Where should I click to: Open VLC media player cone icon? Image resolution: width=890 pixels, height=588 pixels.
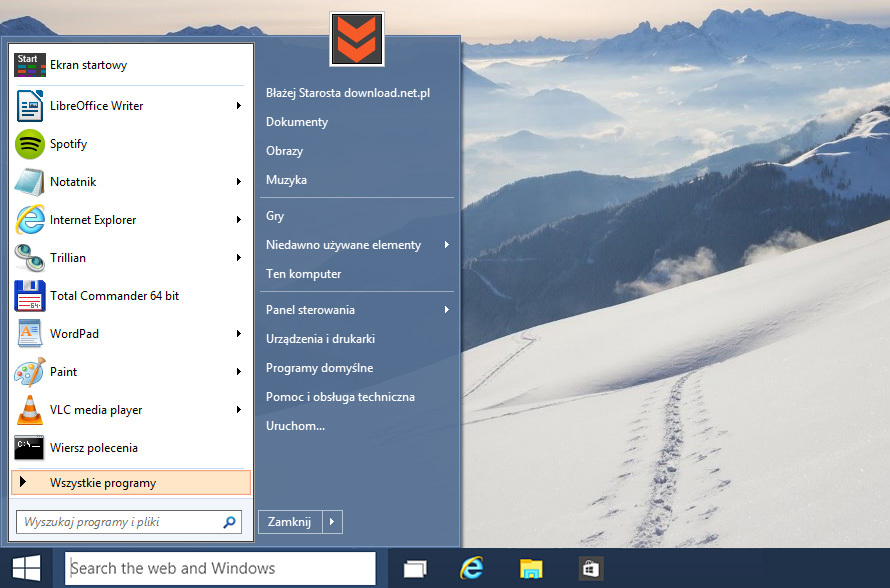[x=30, y=410]
